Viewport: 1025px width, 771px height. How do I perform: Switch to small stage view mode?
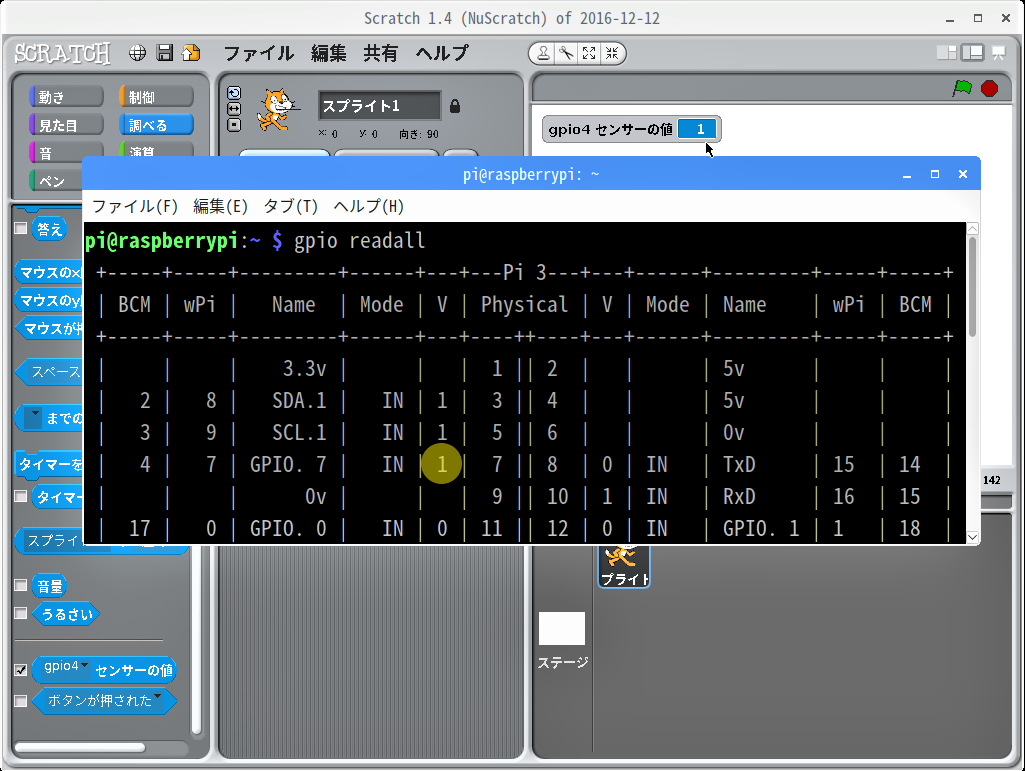pos(947,53)
